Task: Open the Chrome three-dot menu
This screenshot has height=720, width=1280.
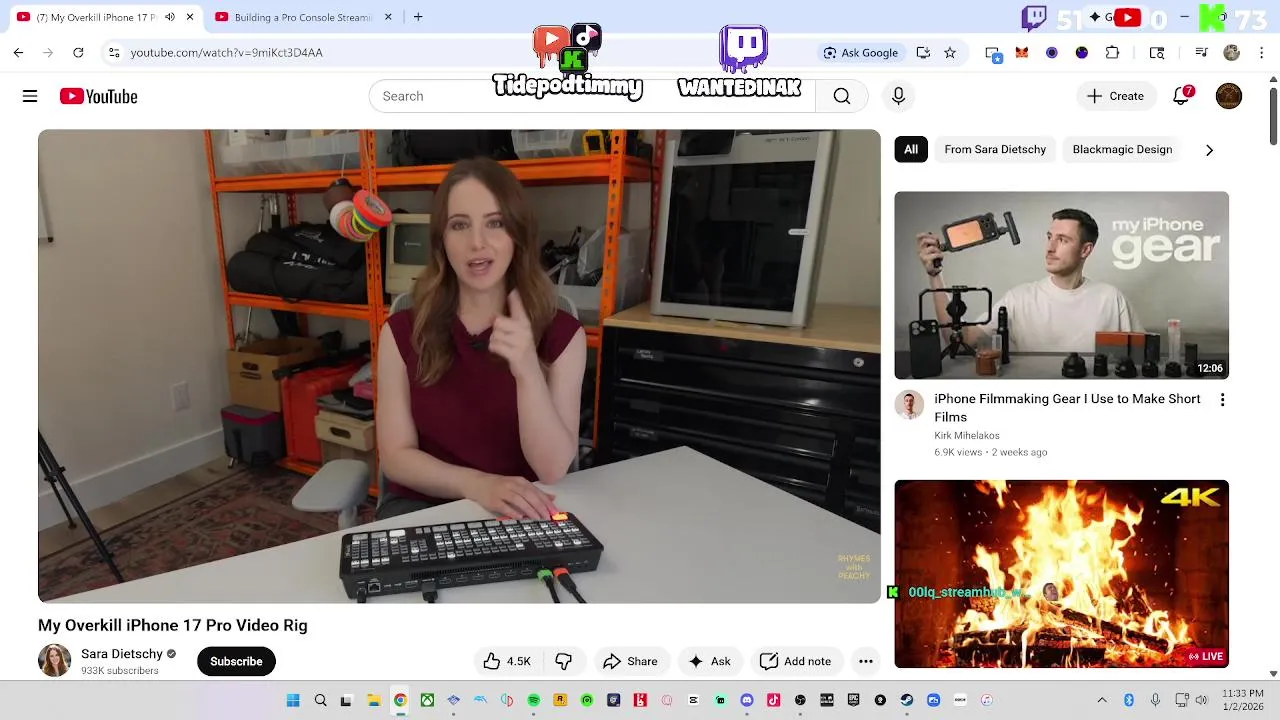Action: click(1262, 52)
